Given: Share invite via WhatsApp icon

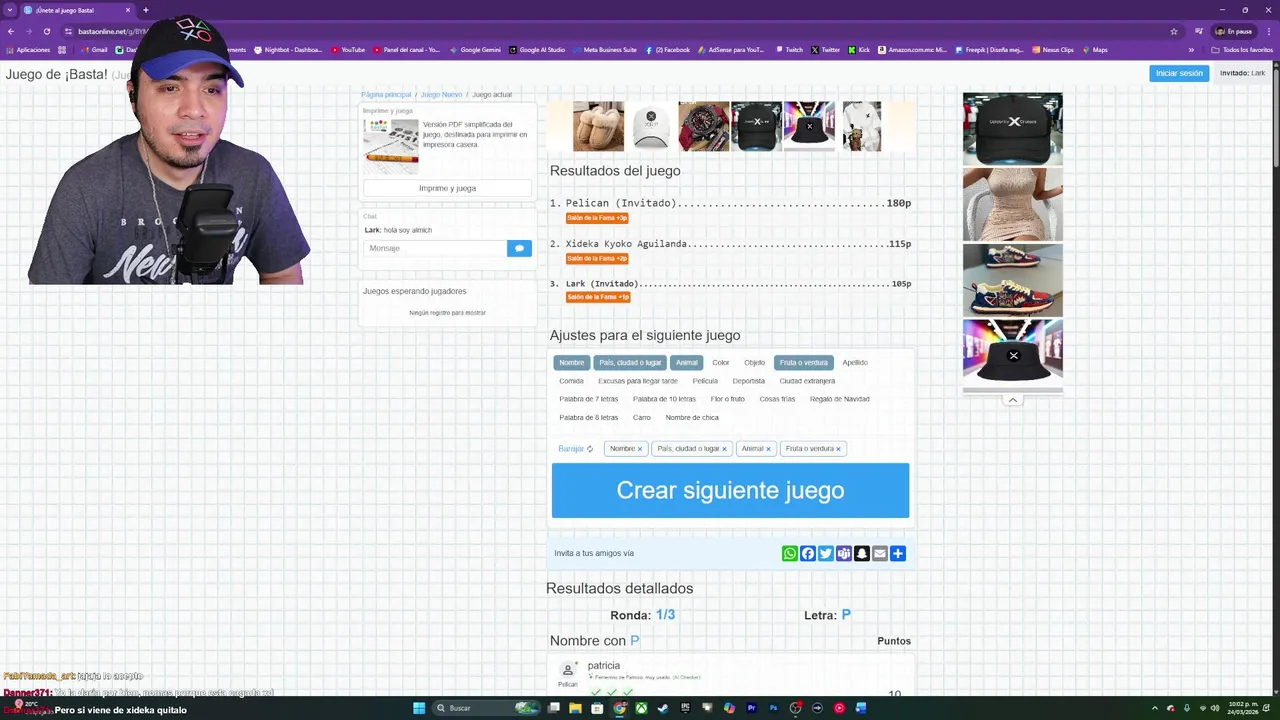Looking at the screenshot, I should (x=789, y=553).
